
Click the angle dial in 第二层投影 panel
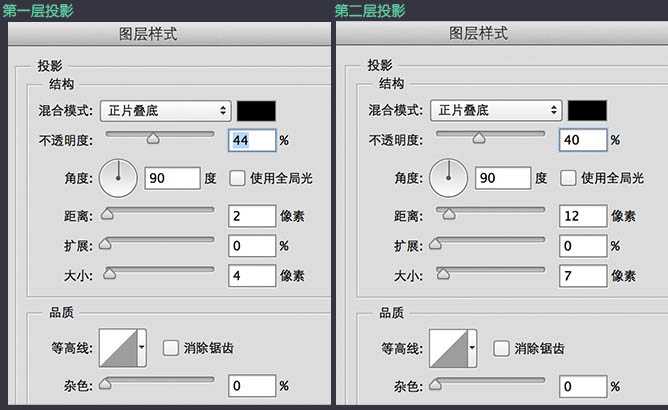(449, 179)
